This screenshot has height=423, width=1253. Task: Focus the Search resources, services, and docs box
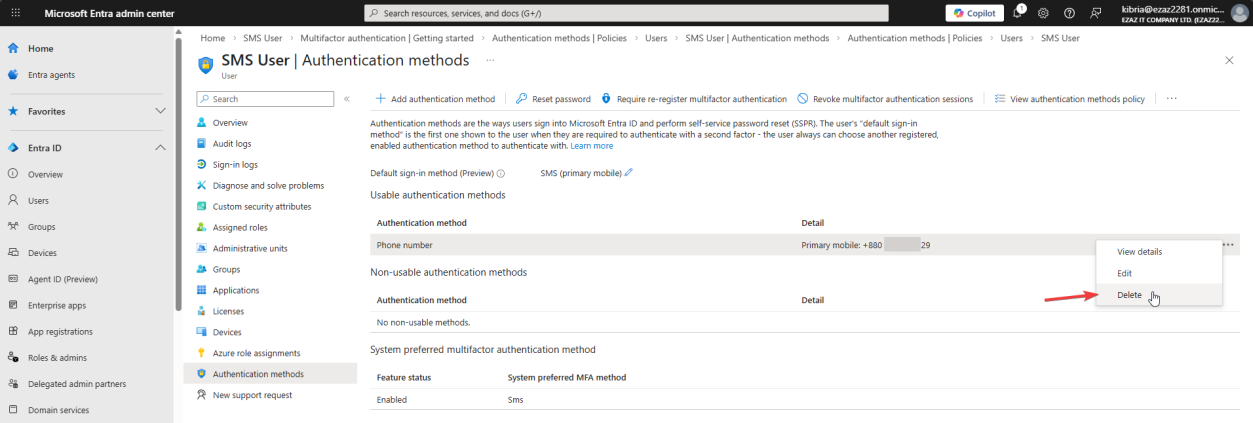626,13
